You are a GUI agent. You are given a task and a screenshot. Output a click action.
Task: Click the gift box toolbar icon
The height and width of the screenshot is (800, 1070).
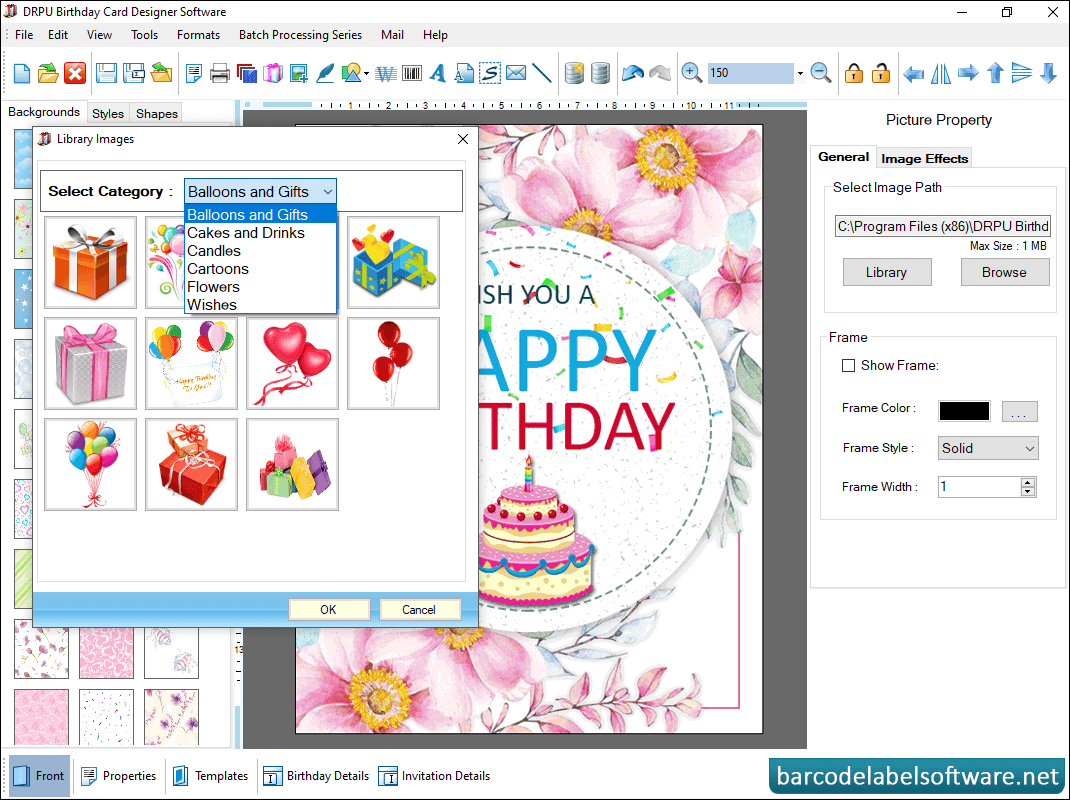[x=272, y=73]
